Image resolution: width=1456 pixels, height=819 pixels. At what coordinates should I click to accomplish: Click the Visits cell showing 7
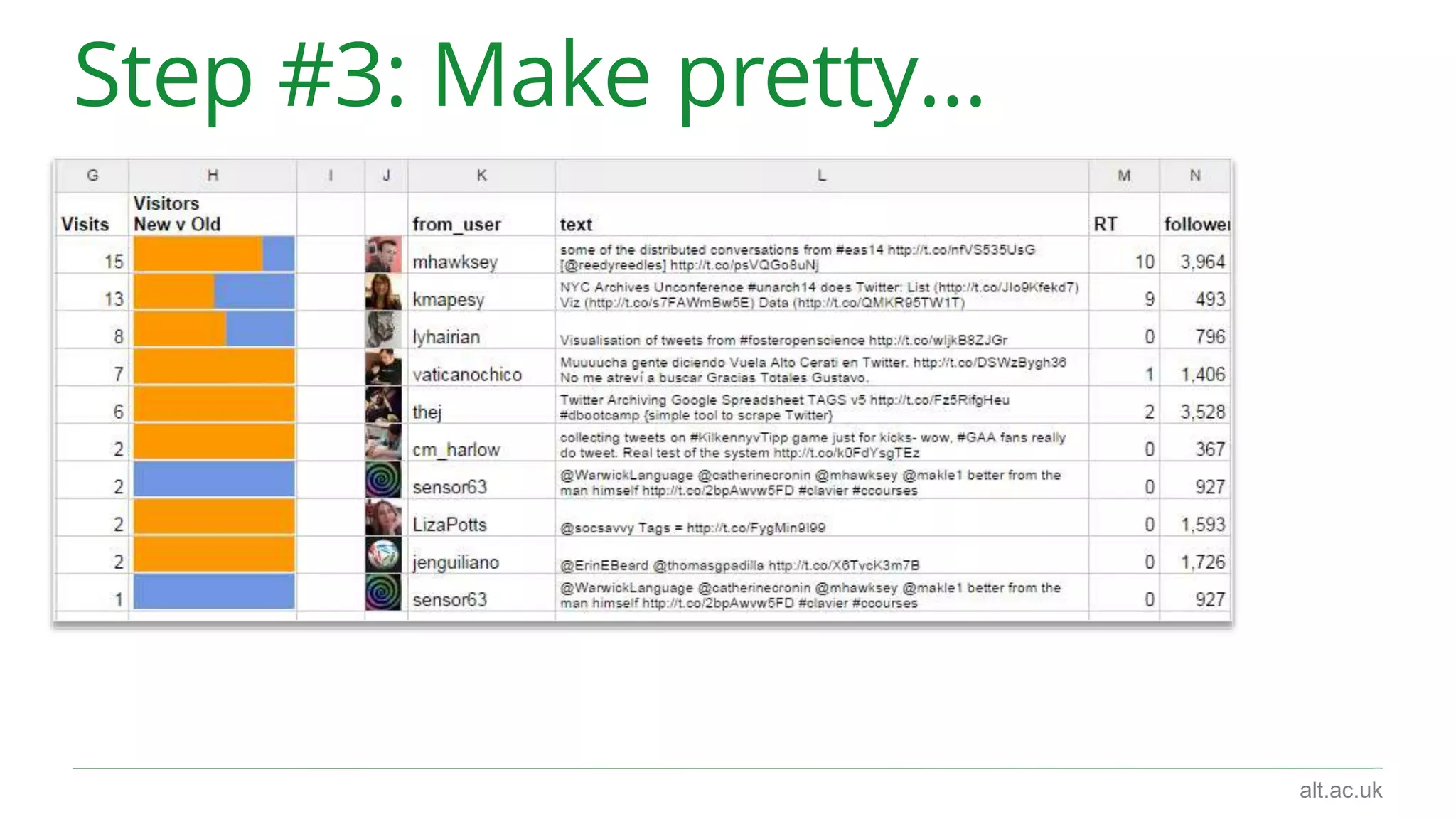pos(92,368)
